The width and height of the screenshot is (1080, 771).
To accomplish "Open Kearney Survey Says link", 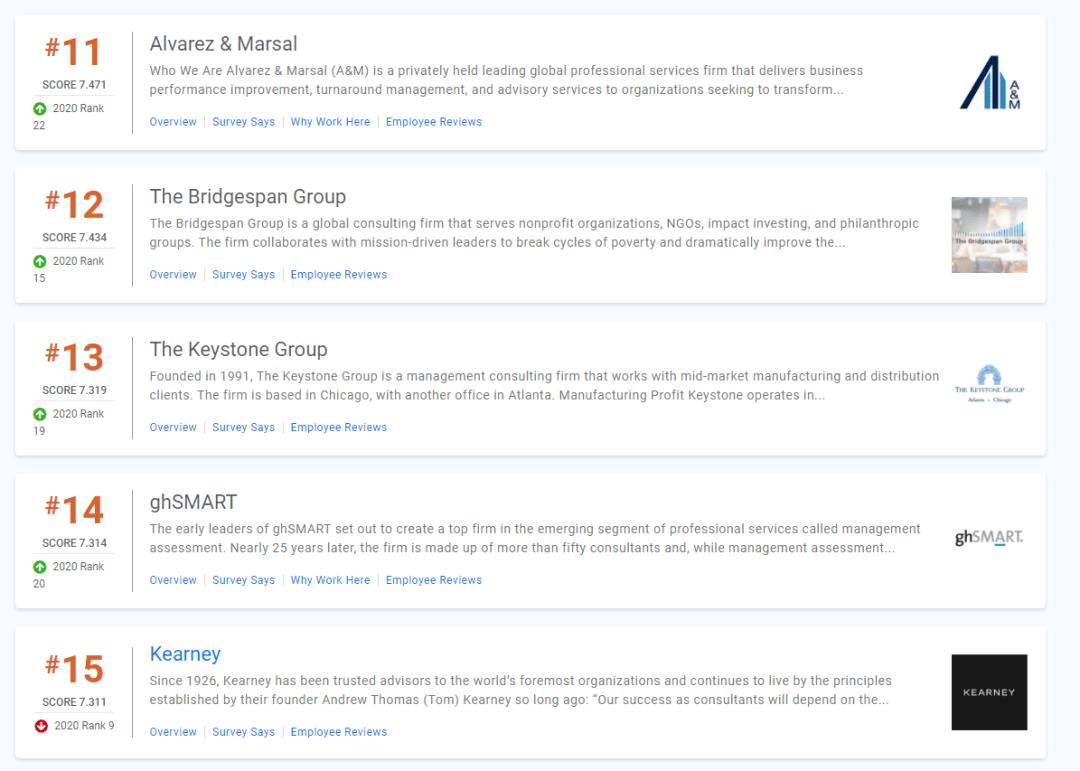I will pos(243,732).
